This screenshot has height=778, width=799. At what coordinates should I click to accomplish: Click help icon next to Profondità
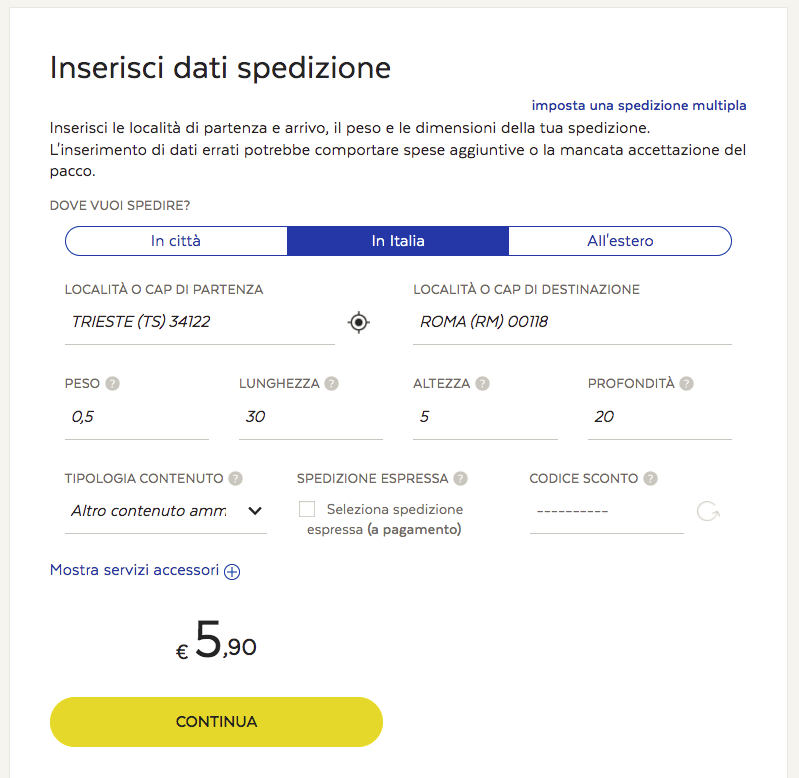(687, 383)
